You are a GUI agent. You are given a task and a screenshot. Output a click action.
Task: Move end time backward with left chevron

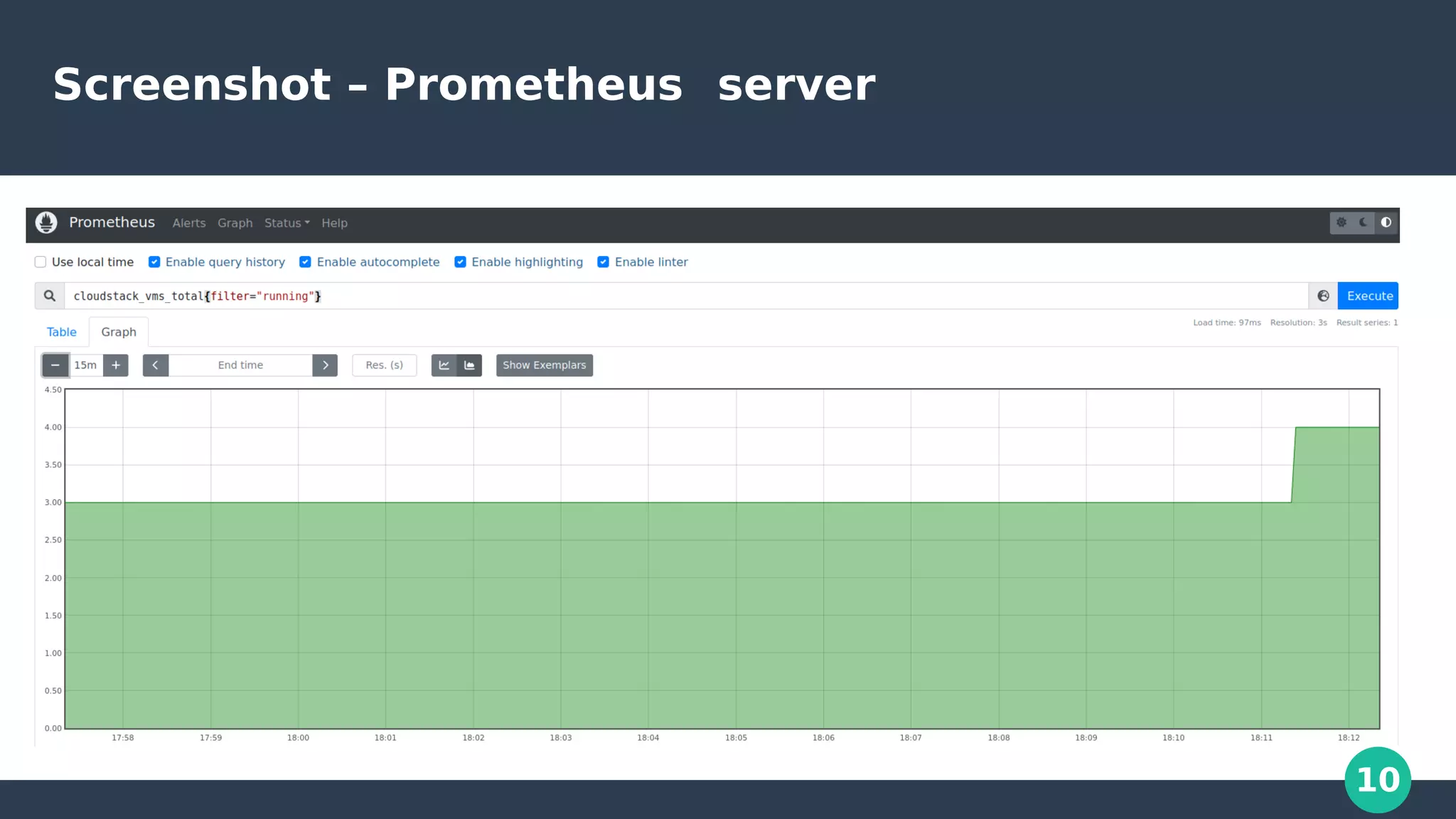point(156,365)
